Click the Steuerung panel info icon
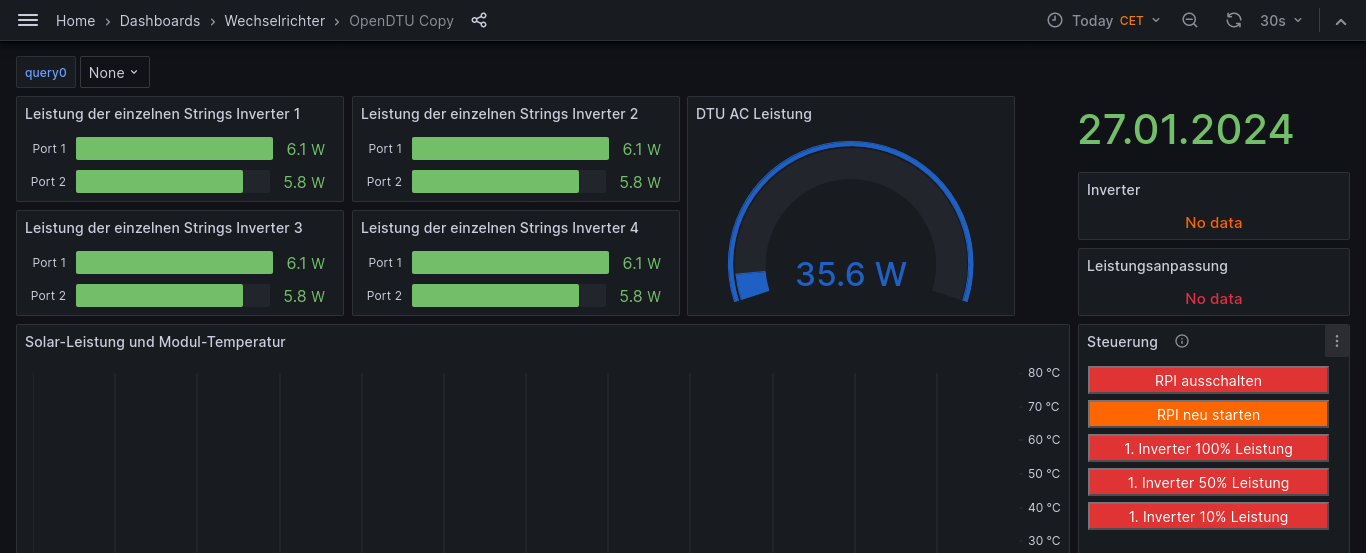Image resolution: width=1366 pixels, height=553 pixels. 1182,342
